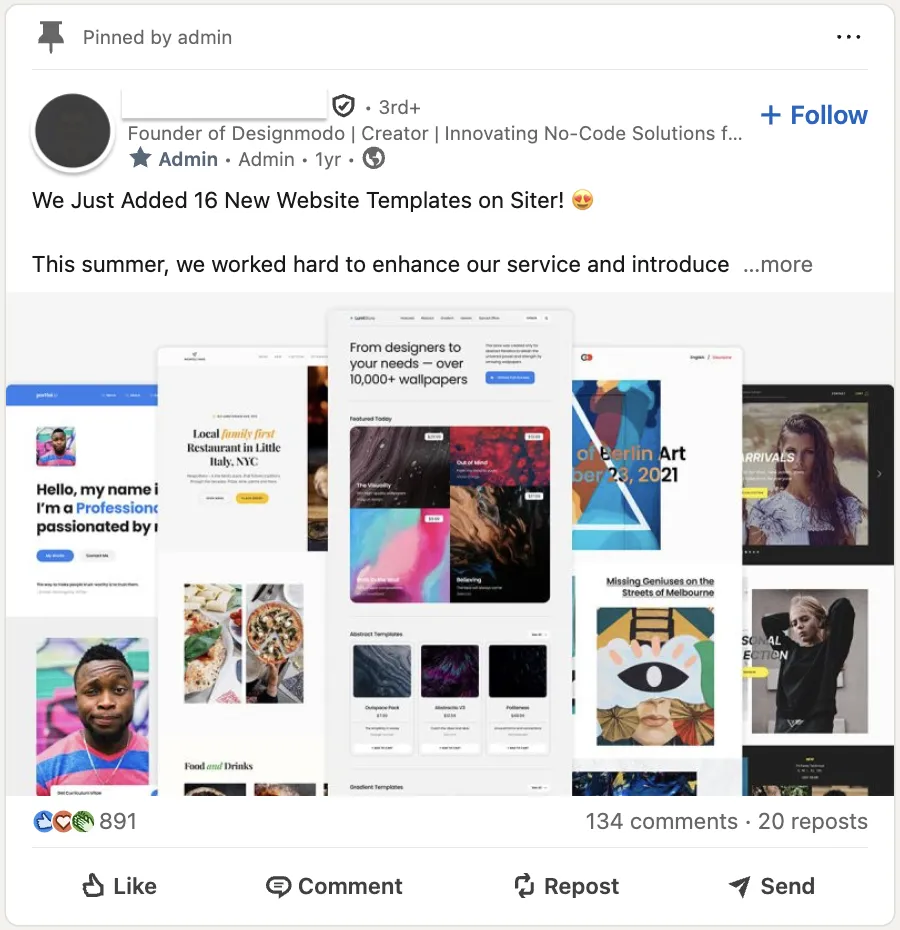The height and width of the screenshot is (930, 900).
Task: Open the 891 reactions count
Action: 118,821
